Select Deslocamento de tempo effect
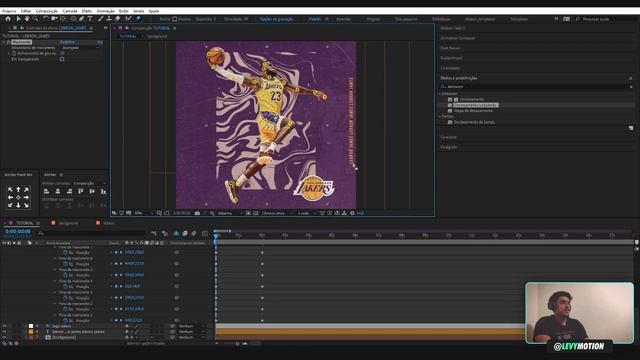 point(474,122)
